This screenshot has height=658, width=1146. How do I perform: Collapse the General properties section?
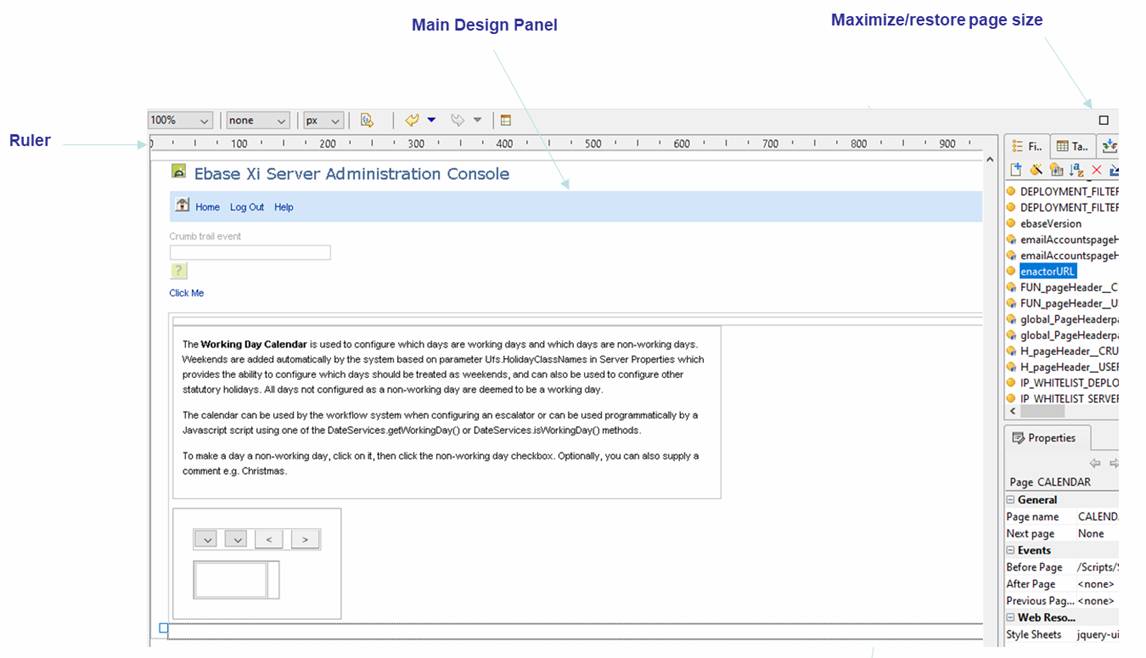pos(1011,500)
